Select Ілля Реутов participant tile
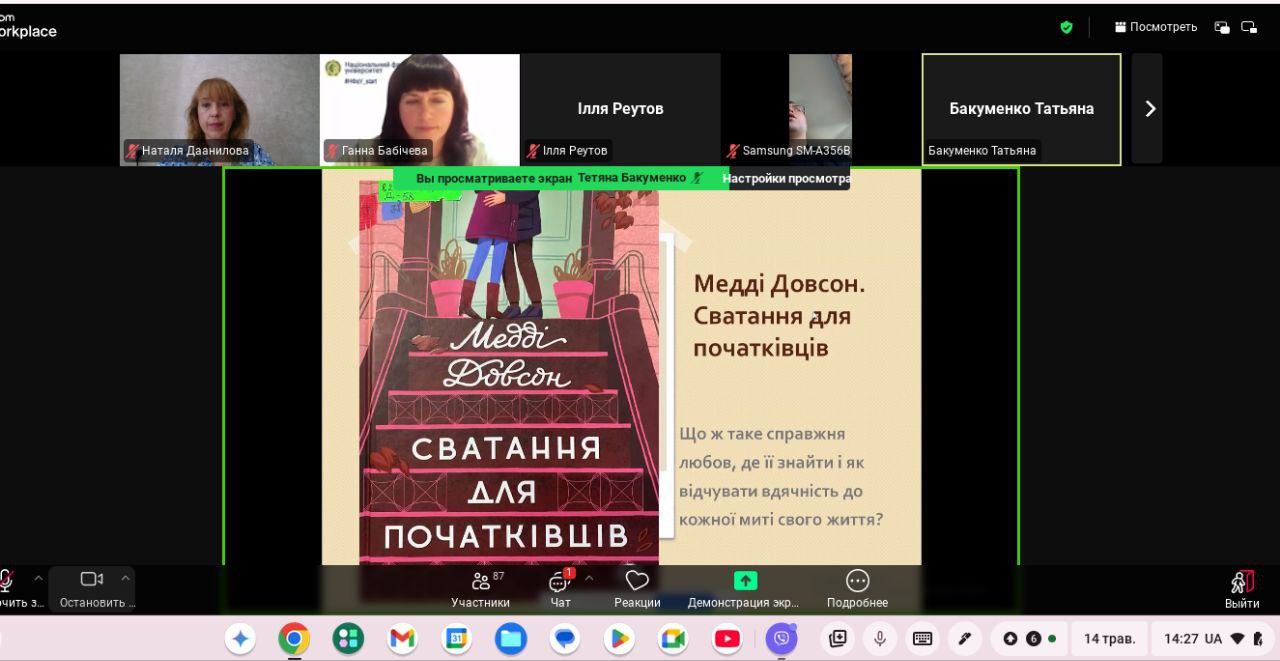 tap(621, 109)
